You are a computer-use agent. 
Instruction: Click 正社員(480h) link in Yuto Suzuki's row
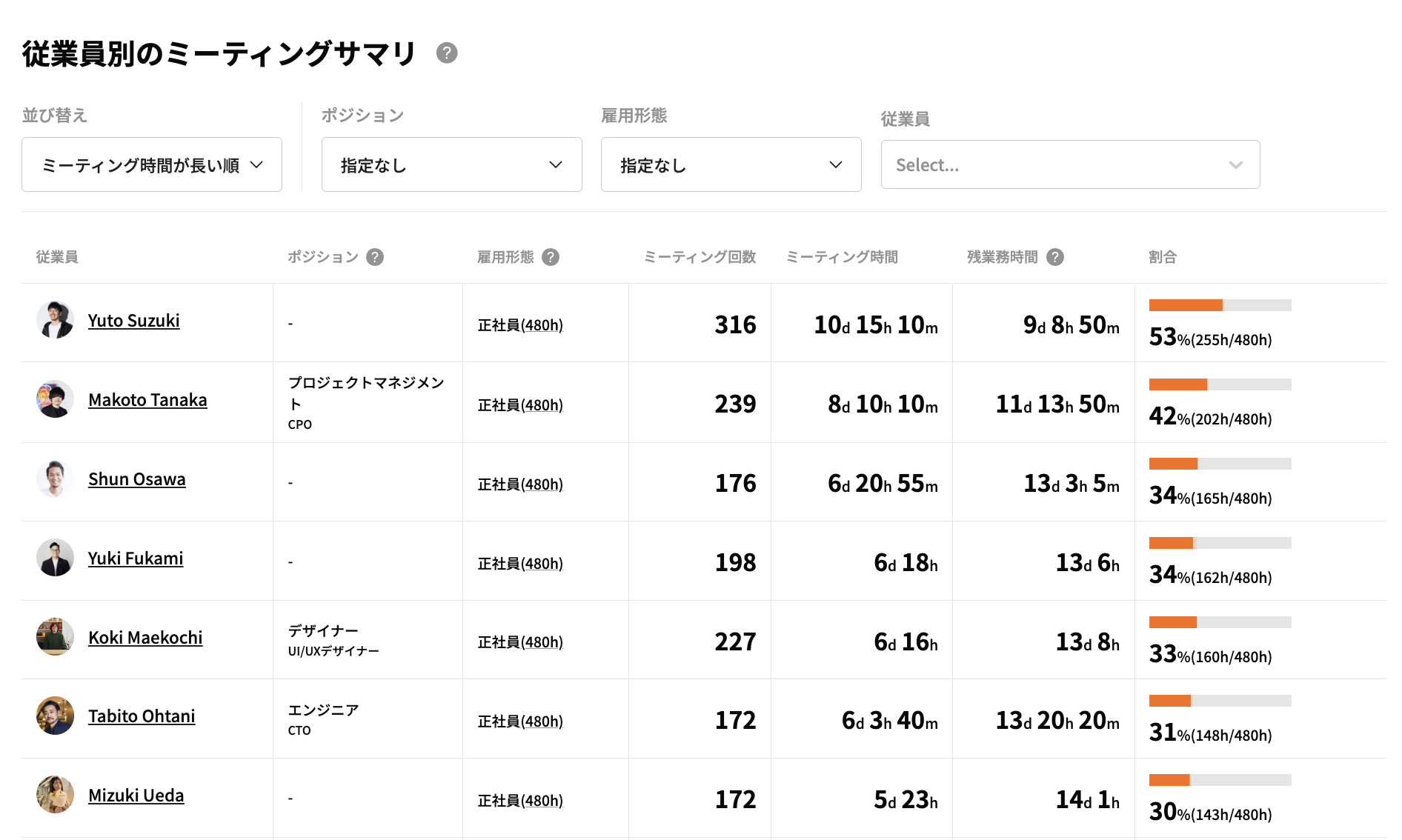520,325
